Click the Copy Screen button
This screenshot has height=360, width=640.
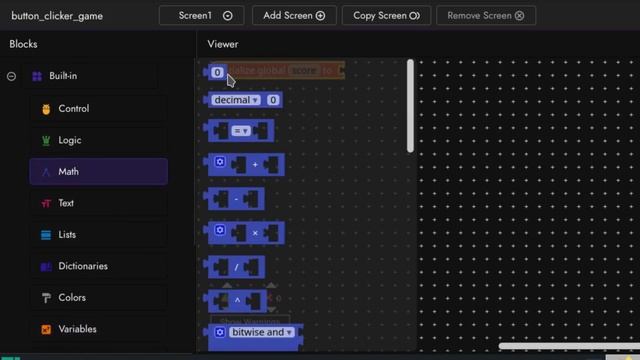[x=386, y=16]
